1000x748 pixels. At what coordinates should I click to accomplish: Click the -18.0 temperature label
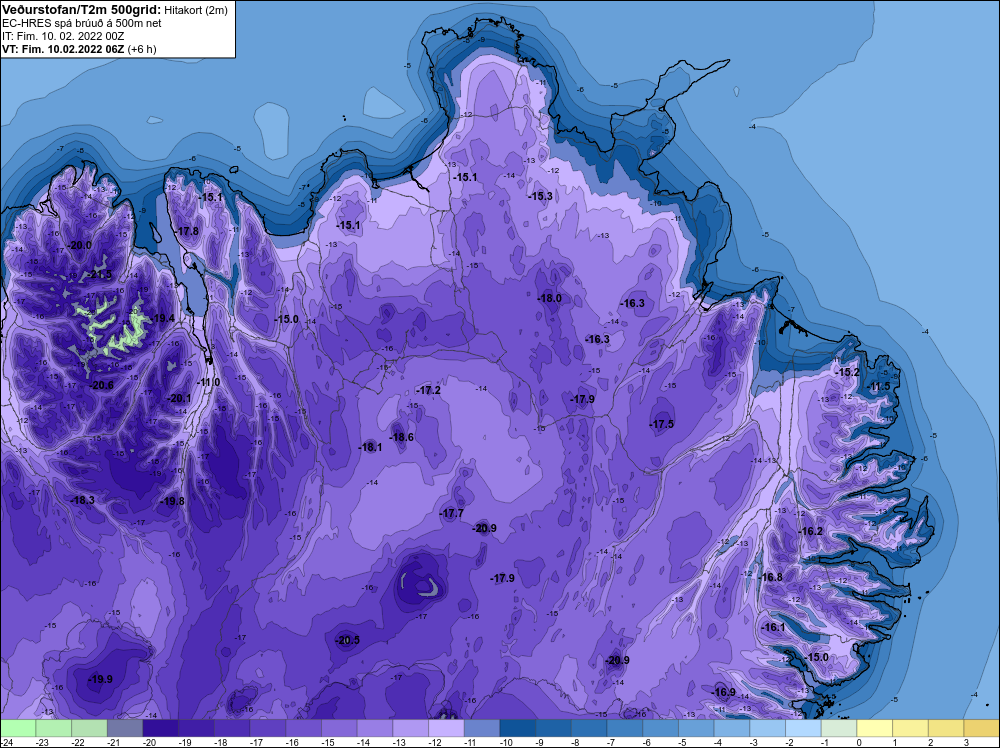click(550, 298)
